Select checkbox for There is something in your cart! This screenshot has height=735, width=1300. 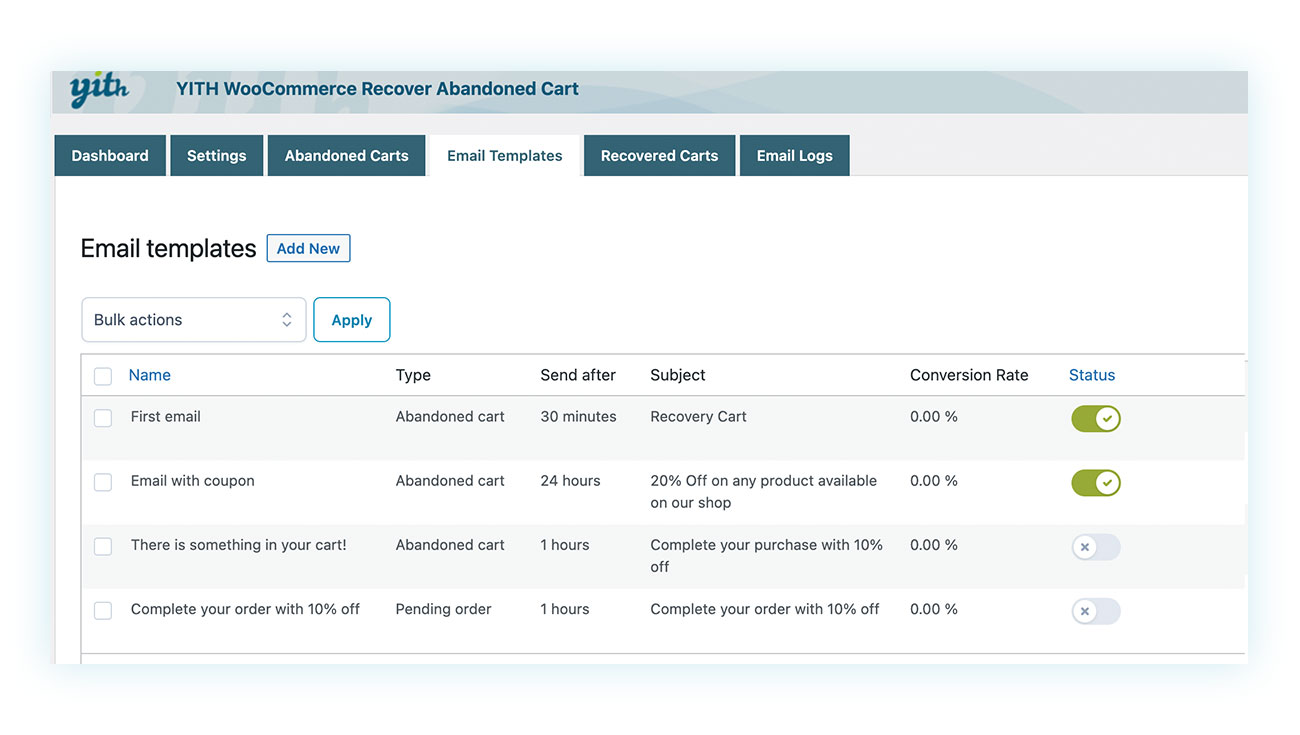click(x=103, y=546)
